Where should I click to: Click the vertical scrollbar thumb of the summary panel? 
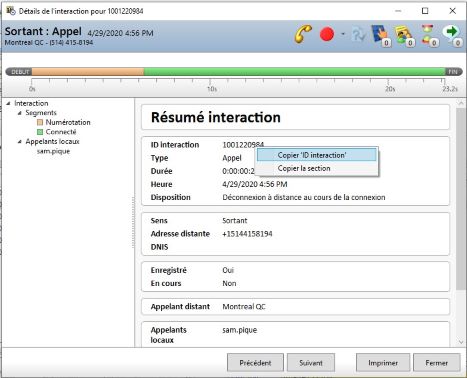pyautogui.click(x=461, y=199)
